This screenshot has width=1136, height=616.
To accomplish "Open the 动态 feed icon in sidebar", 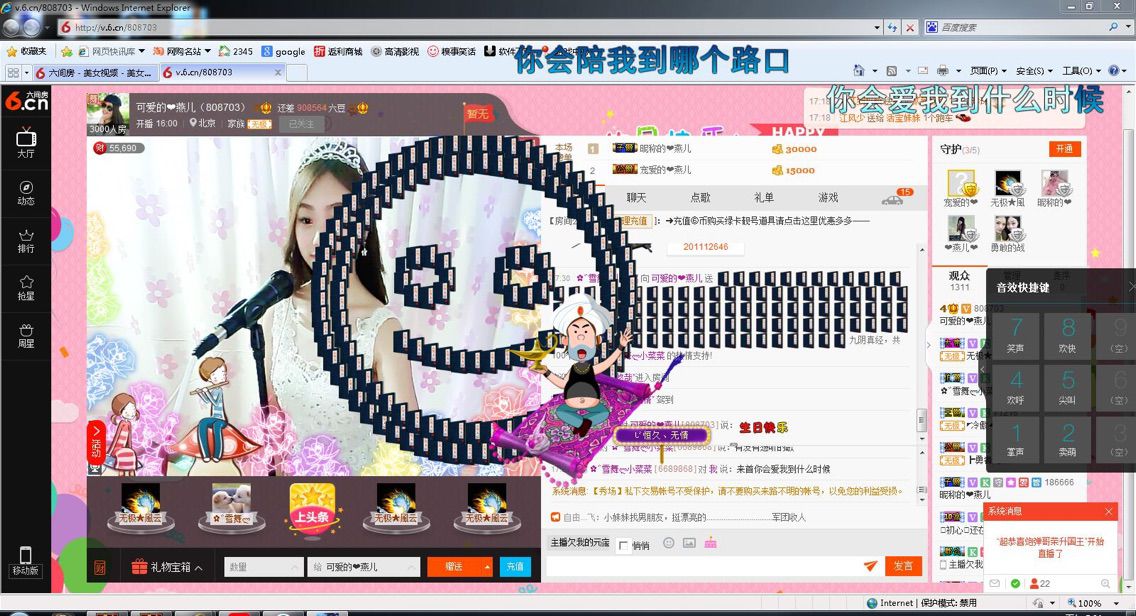I will pos(25,192).
